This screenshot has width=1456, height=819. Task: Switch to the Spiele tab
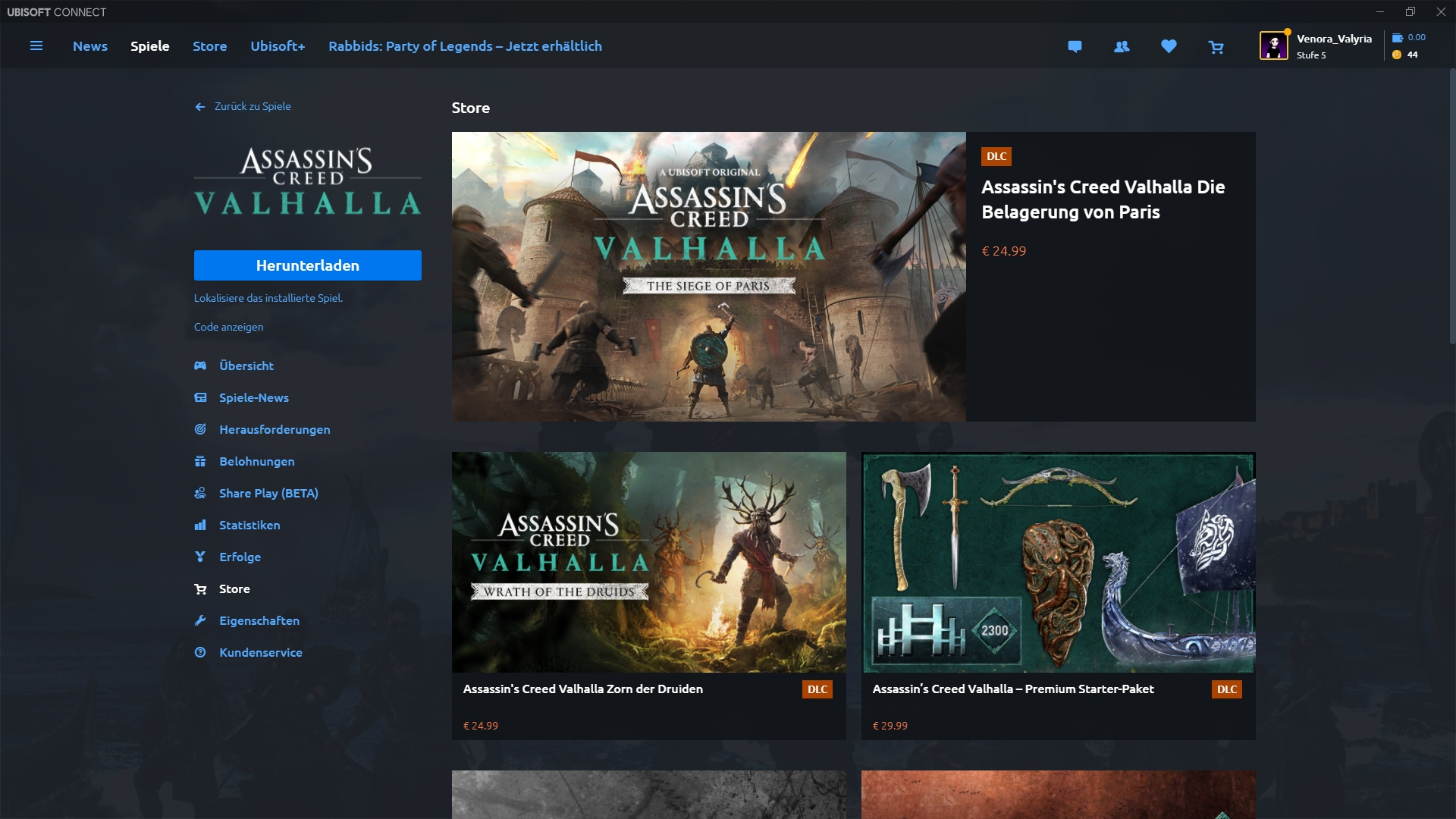150,46
